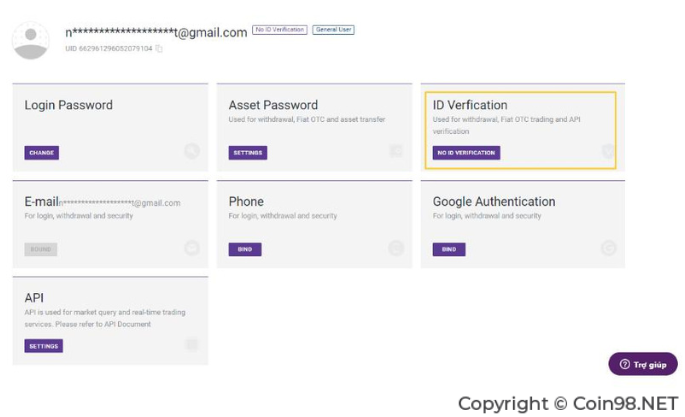Open API settings
Screen dimensions: 685x417
click(x=44, y=346)
